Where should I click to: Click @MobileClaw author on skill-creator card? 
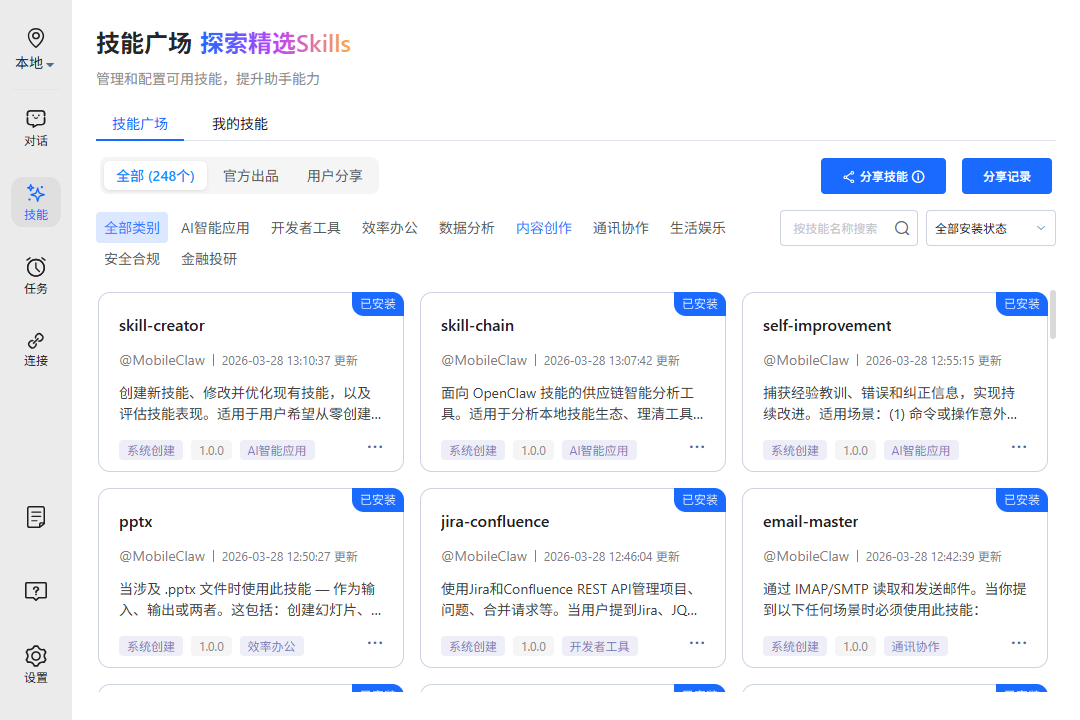coord(162,360)
